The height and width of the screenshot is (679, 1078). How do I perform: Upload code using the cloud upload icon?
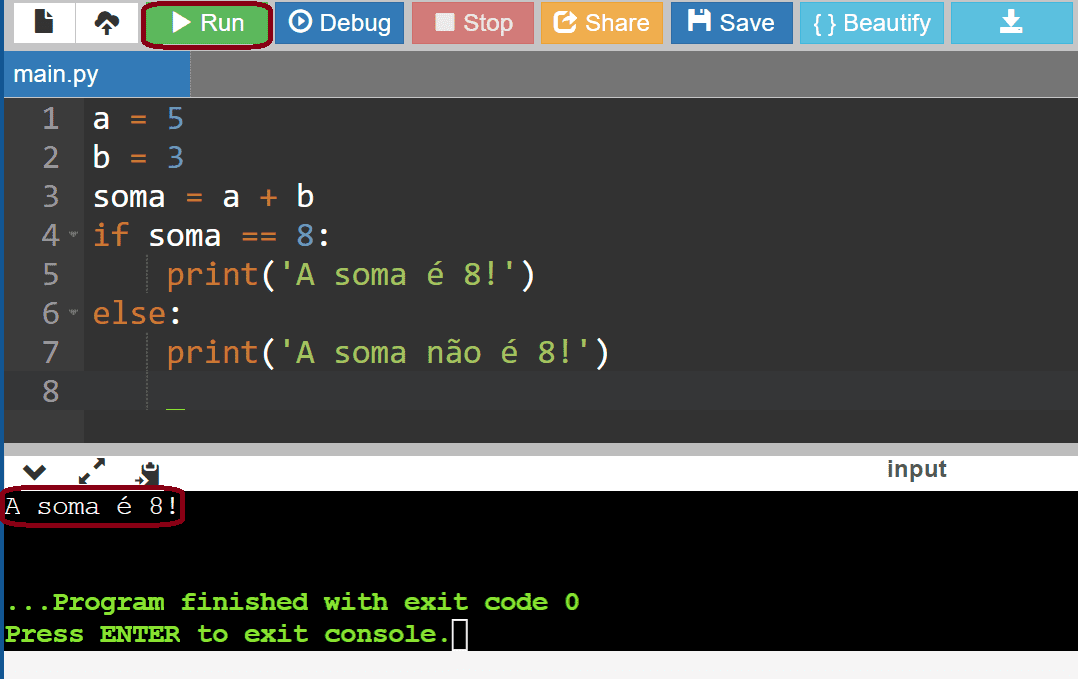(105, 23)
